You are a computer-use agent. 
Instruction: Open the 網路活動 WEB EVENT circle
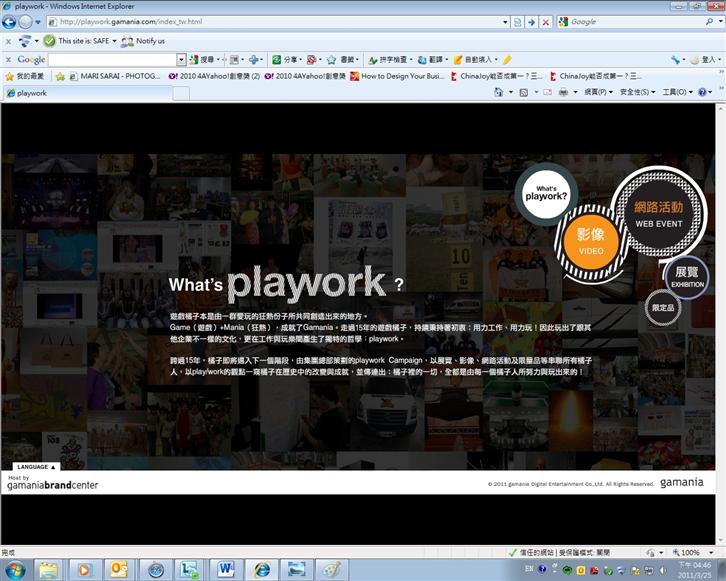coord(658,213)
